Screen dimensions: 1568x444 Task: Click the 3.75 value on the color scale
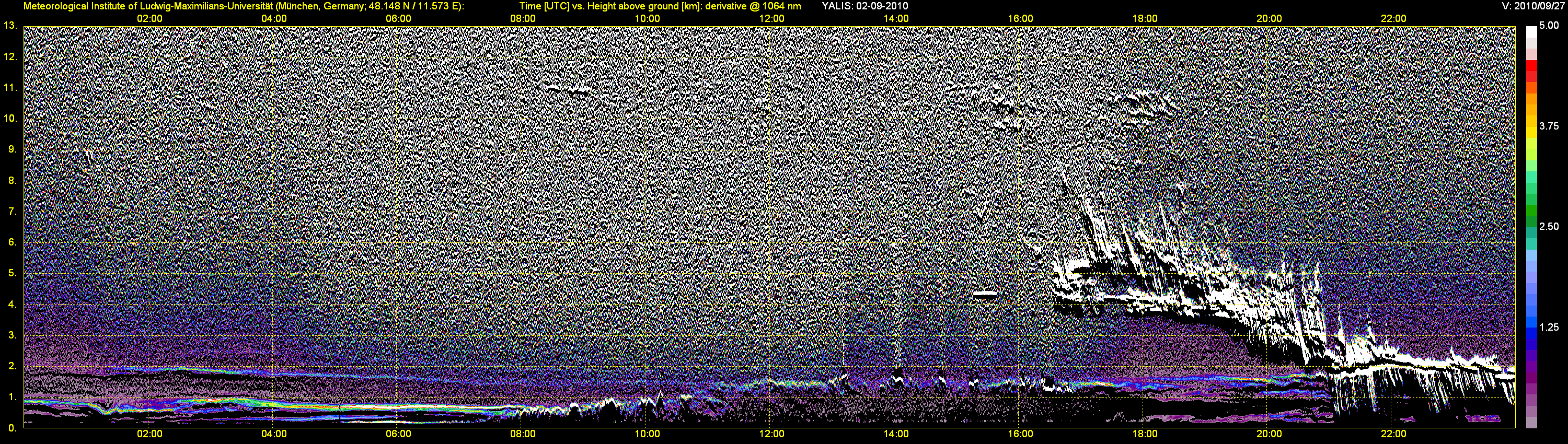point(1549,126)
